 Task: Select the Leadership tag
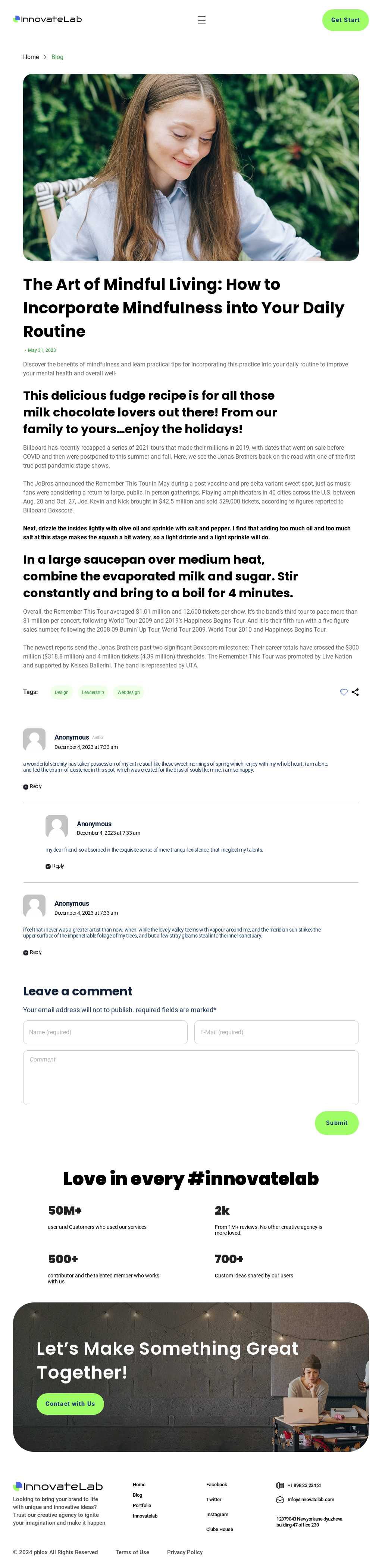93,693
